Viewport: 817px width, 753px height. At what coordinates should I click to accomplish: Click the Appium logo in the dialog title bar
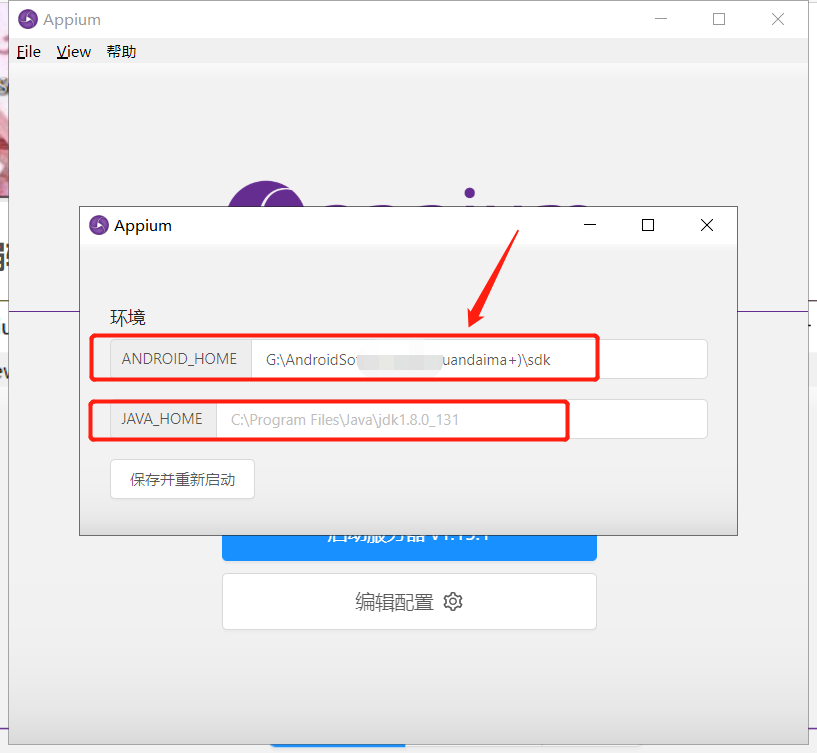point(98,225)
